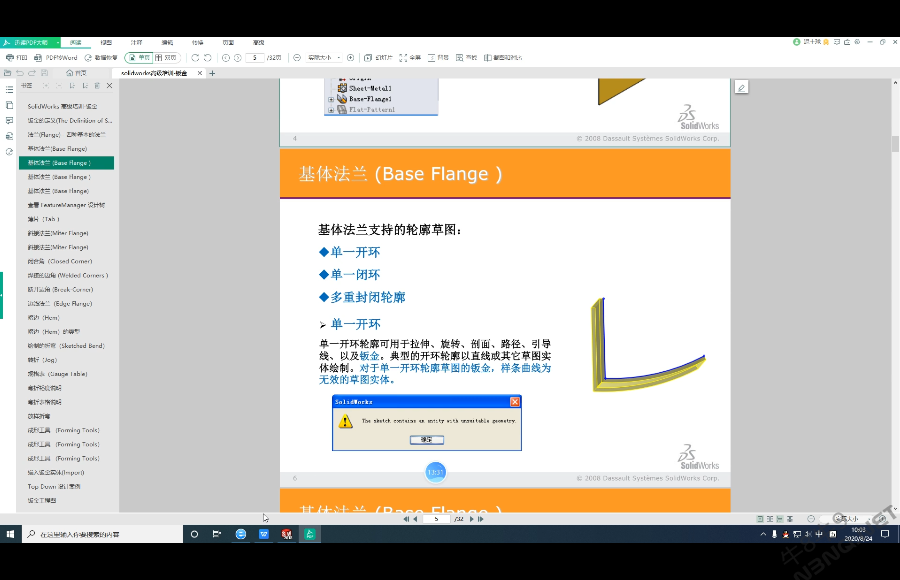Screen dimensions: 900x580
Task: Show page thumbnails sidebar icon
Action: [x=9, y=105]
